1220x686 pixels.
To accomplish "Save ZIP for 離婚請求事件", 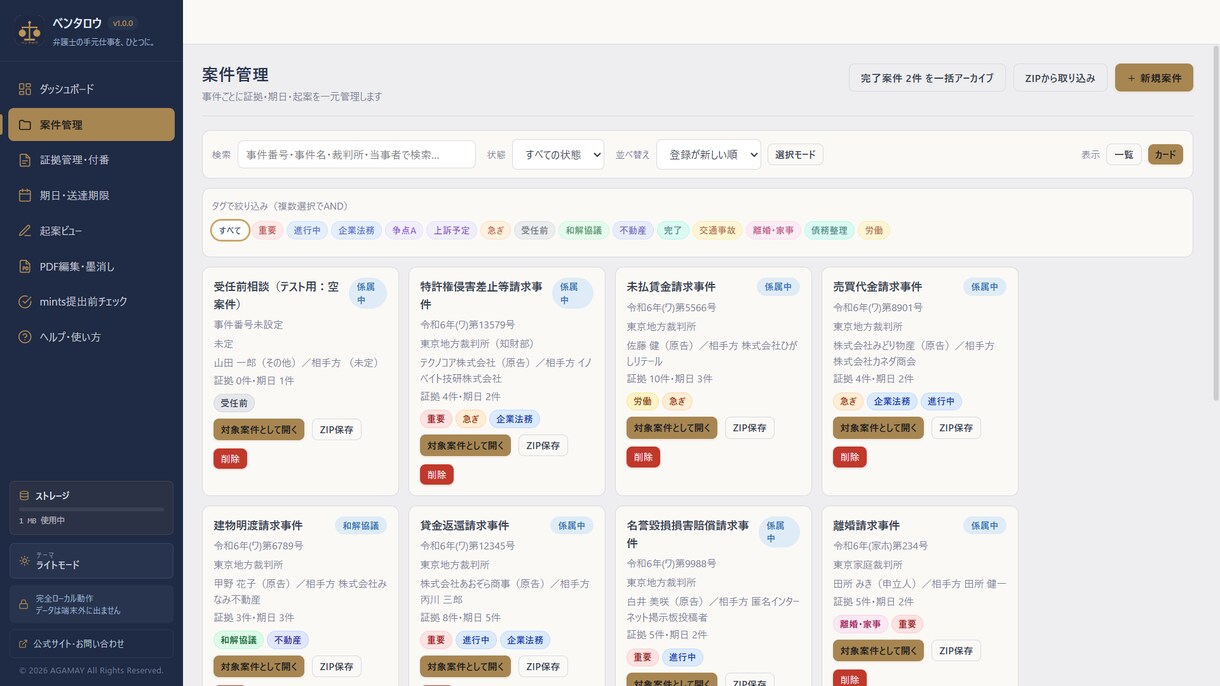I will 956,650.
